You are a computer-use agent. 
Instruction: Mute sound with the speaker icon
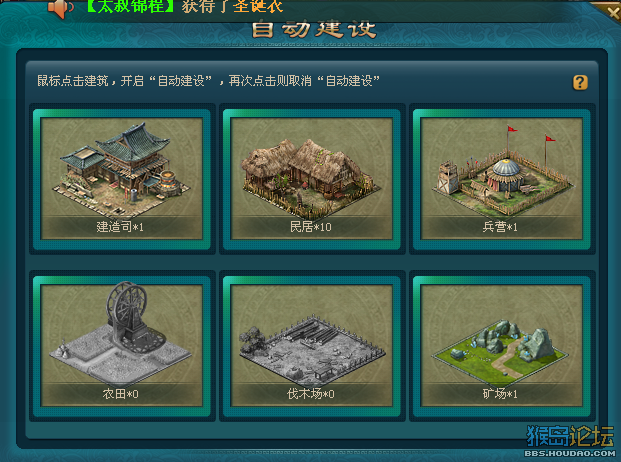(60, 8)
